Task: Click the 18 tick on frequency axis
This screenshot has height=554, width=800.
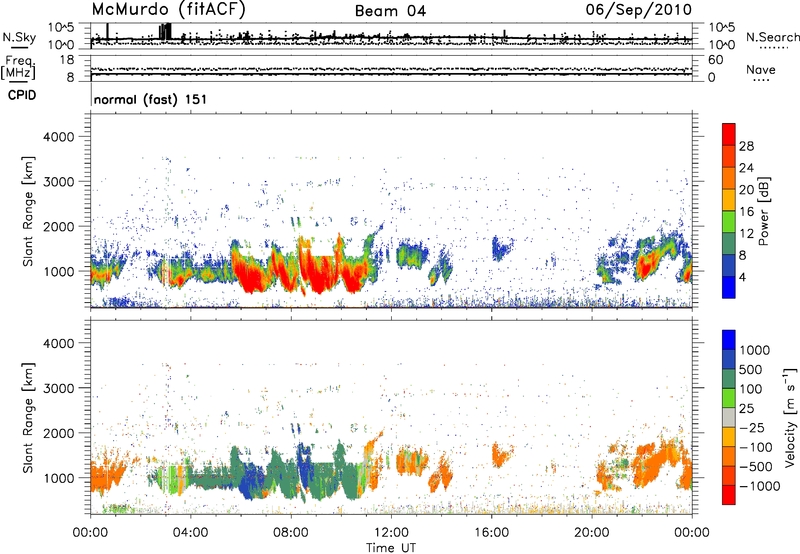Action: [67, 60]
